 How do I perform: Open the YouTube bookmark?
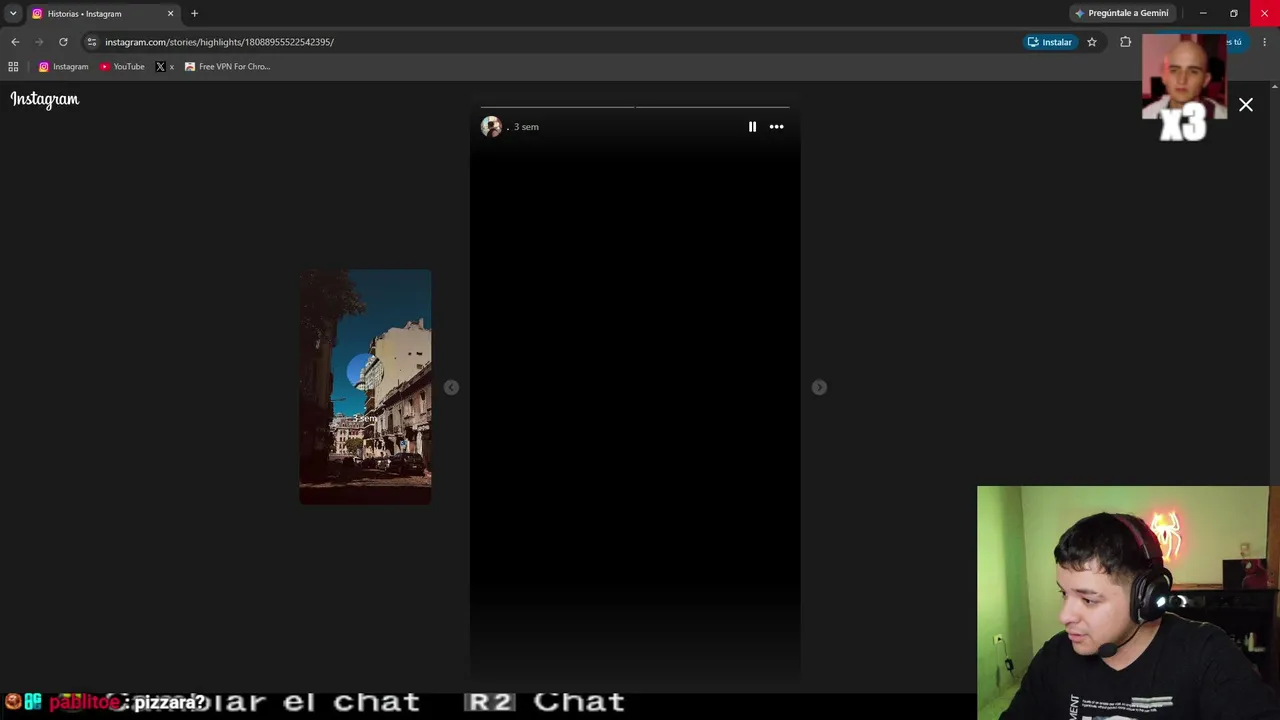(122, 67)
